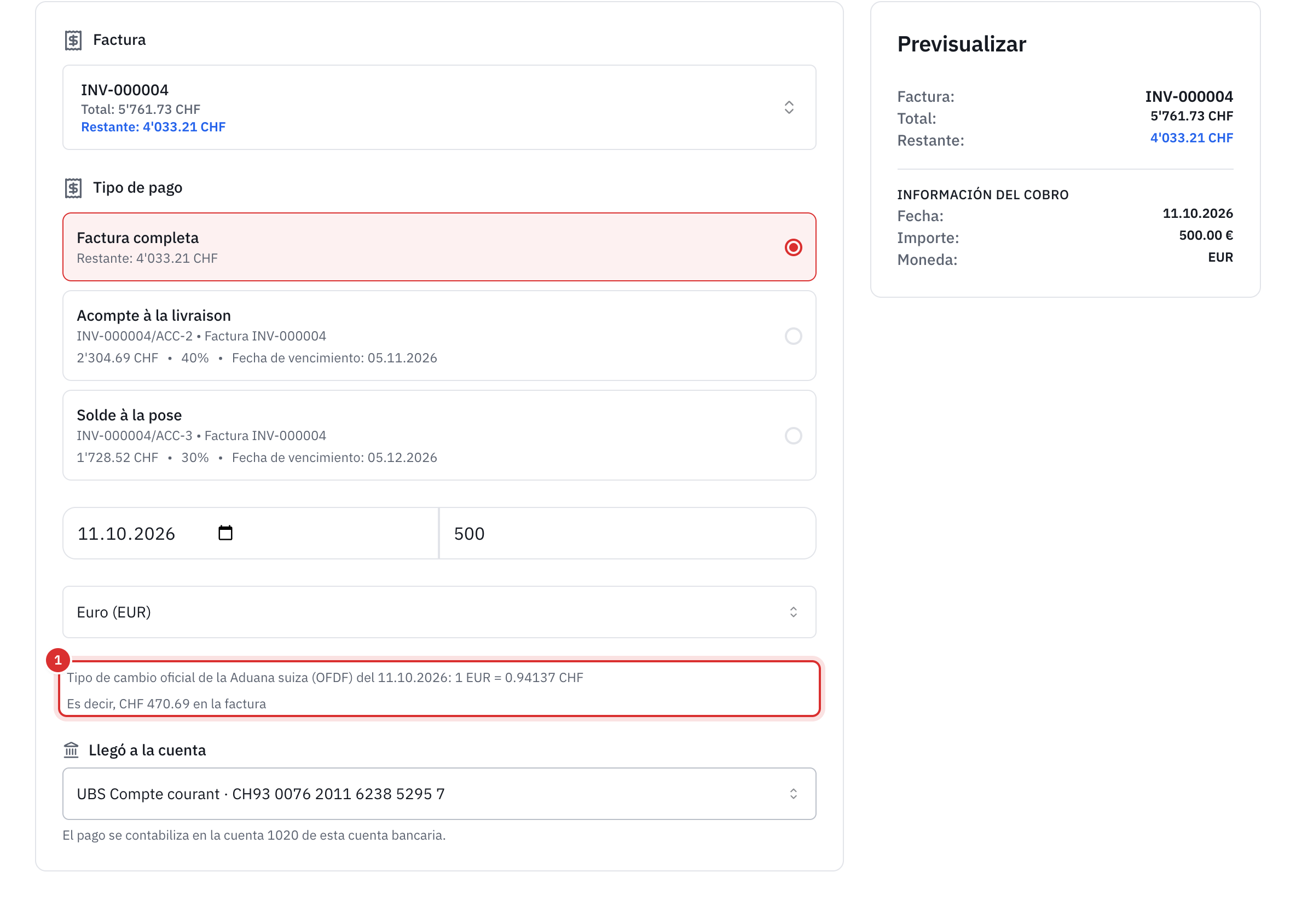Expand the INV-000004 invoice selector chevron
This screenshot has width=1296, height=924.
789,107
